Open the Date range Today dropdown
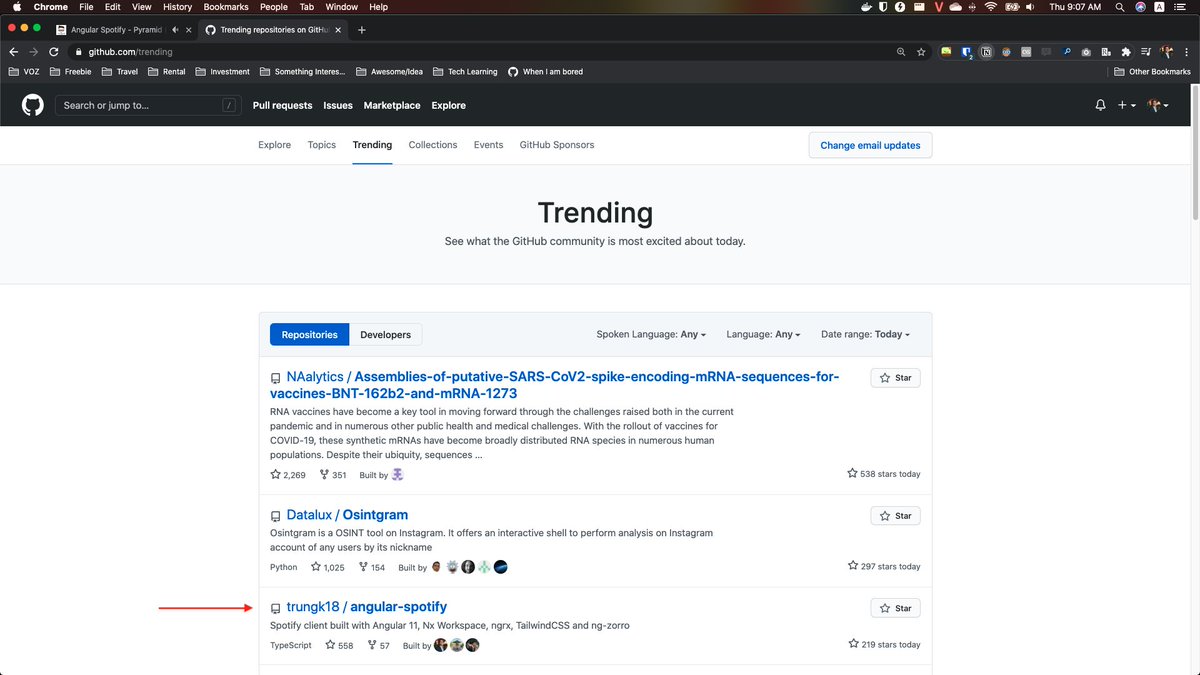Image resolution: width=1200 pixels, height=675 pixels. pos(866,334)
